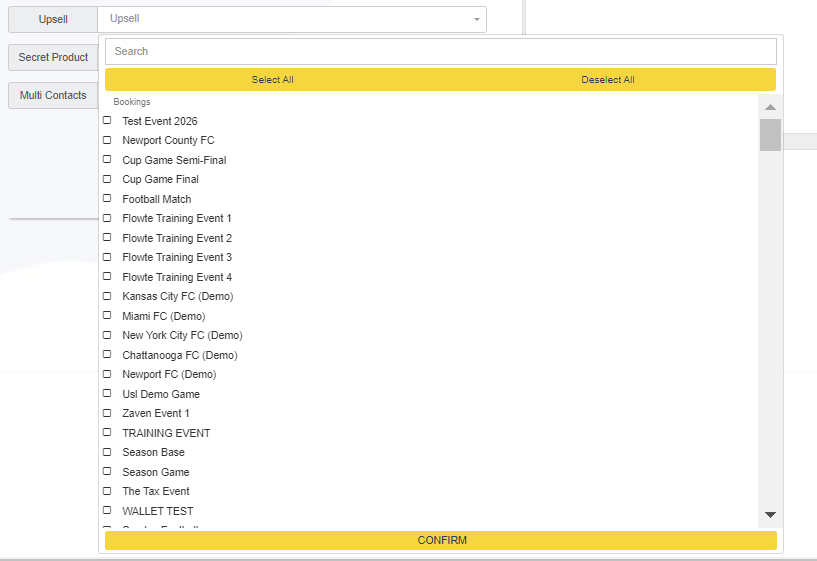Check Flowte Training Event 3 checkbox

coord(107,257)
